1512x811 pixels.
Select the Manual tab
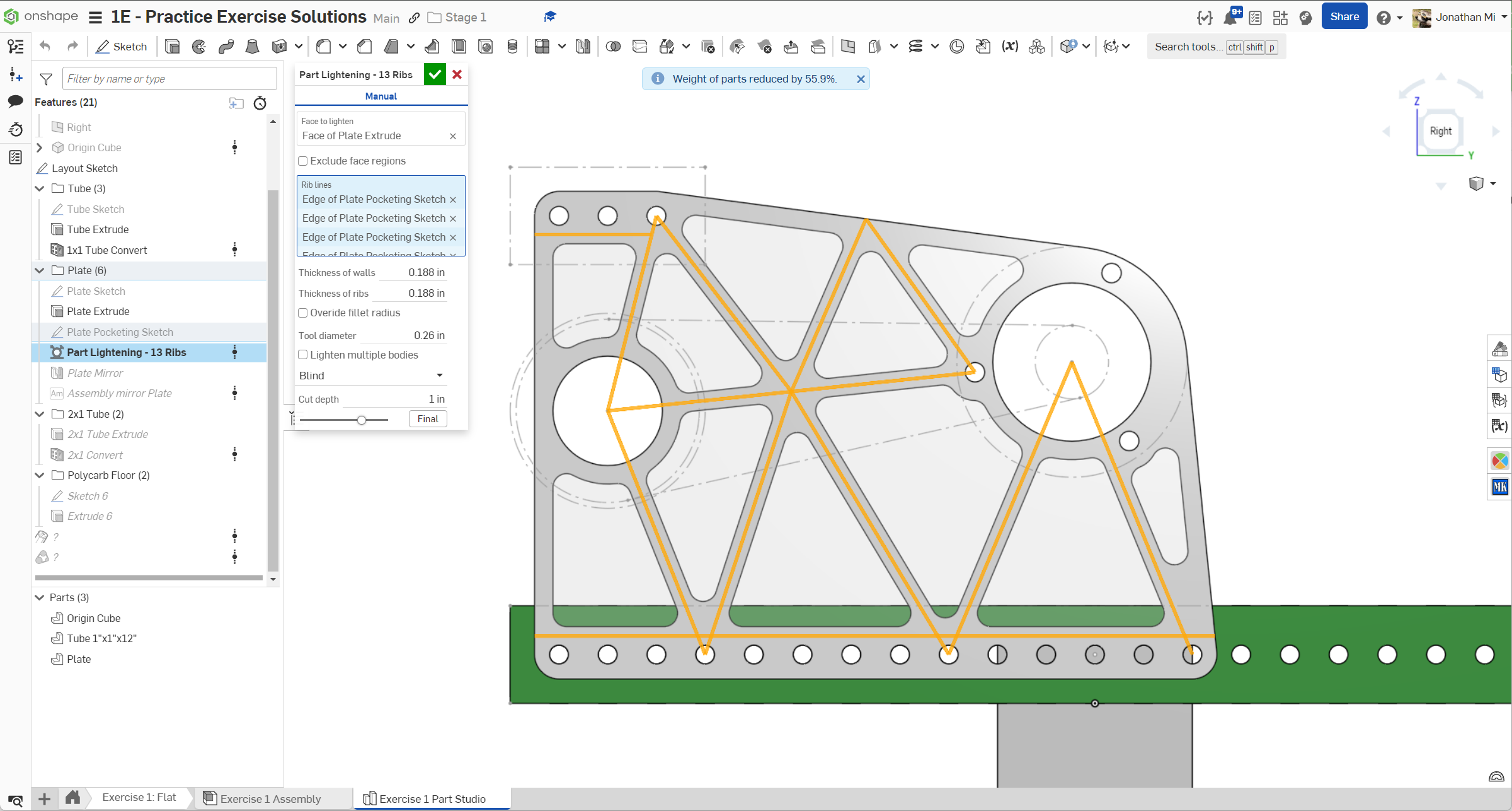pyautogui.click(x=381, y=96)
